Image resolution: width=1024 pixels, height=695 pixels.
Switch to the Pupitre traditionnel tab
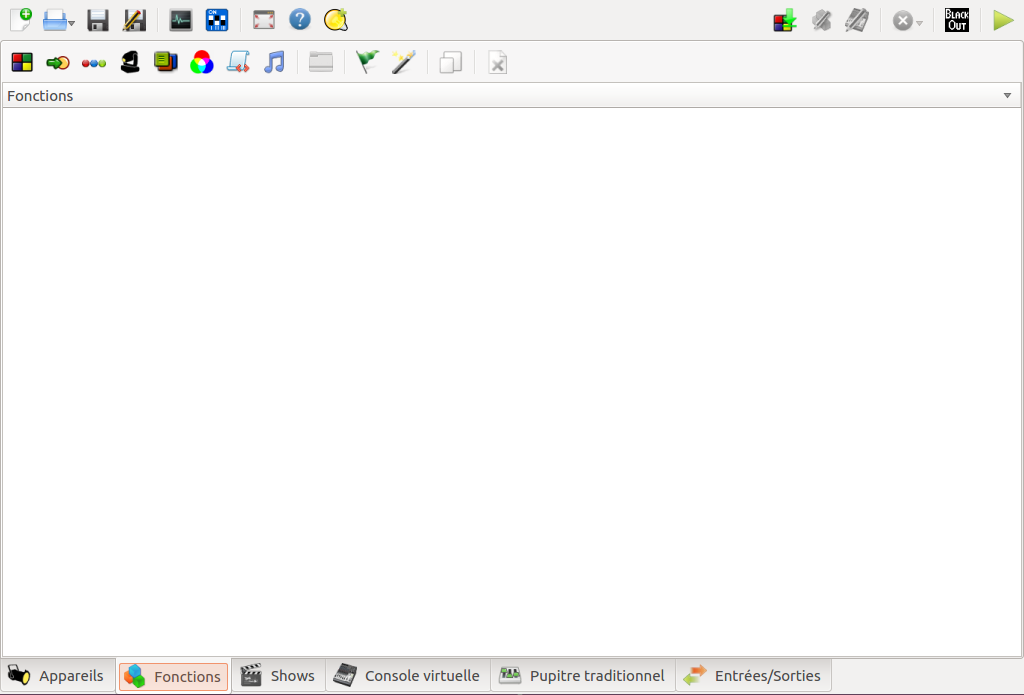click(583, 675)
